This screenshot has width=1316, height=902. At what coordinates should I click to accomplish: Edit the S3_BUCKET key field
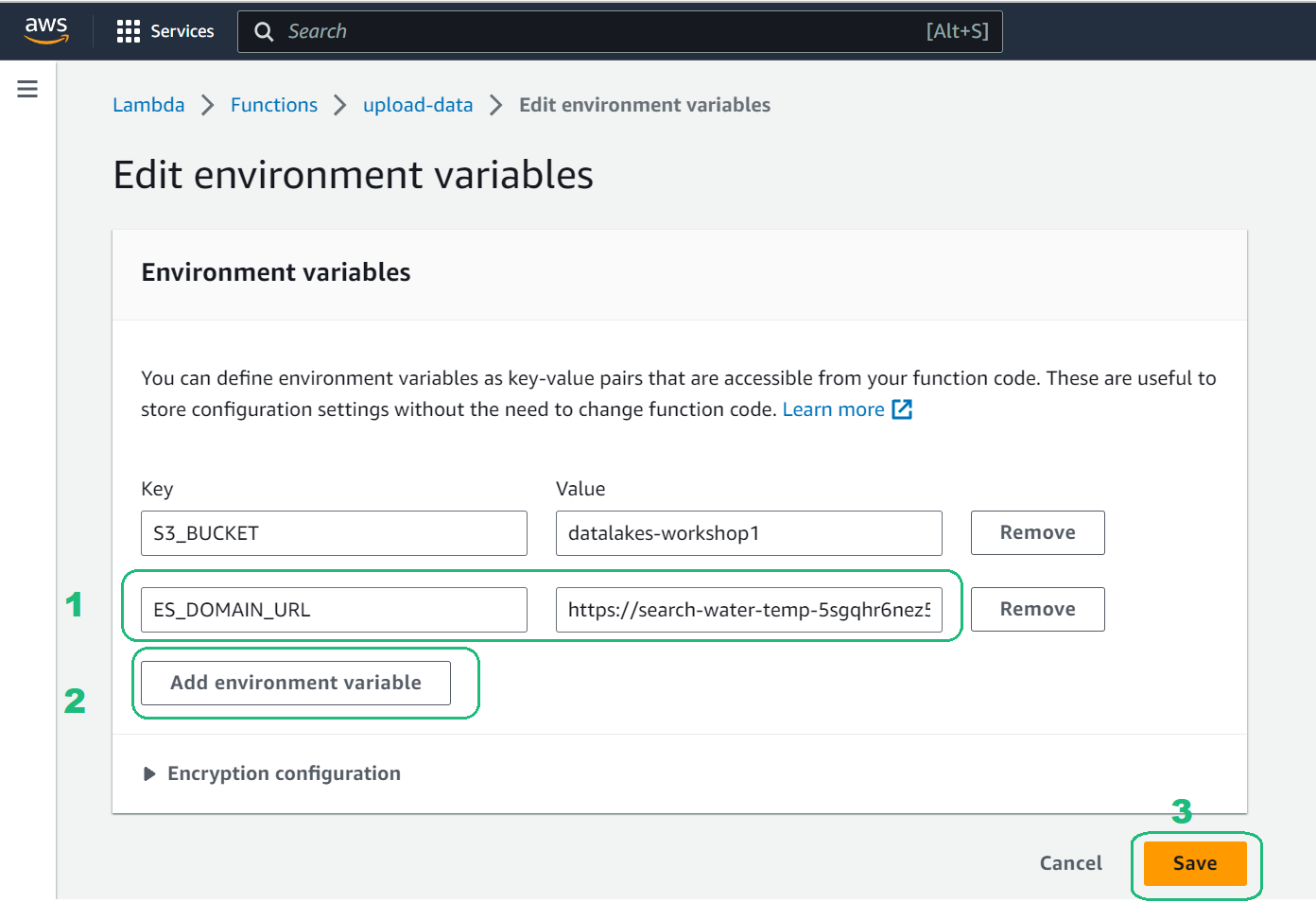pyautogui.click(x=334, y=533)
